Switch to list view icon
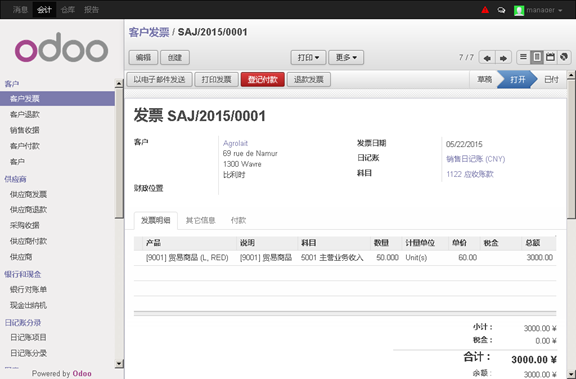576x379 pixels. click(523, 57)
